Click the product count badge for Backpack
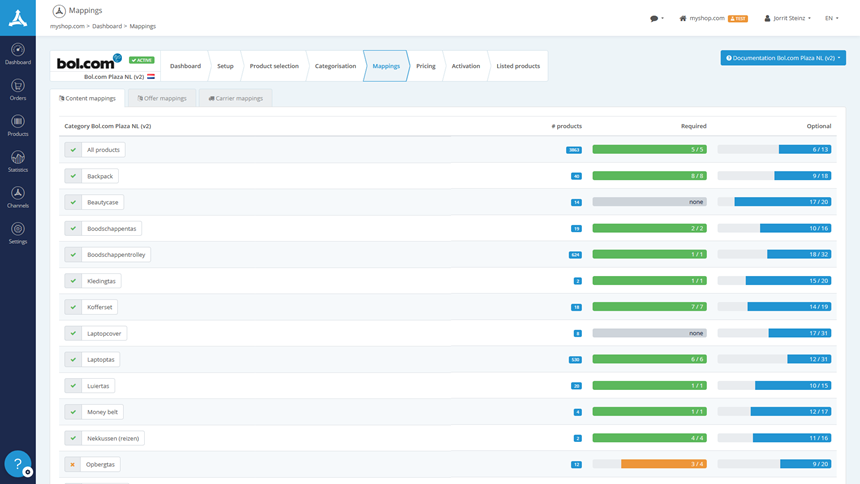 pyautogui.click(x=576, y=176)
